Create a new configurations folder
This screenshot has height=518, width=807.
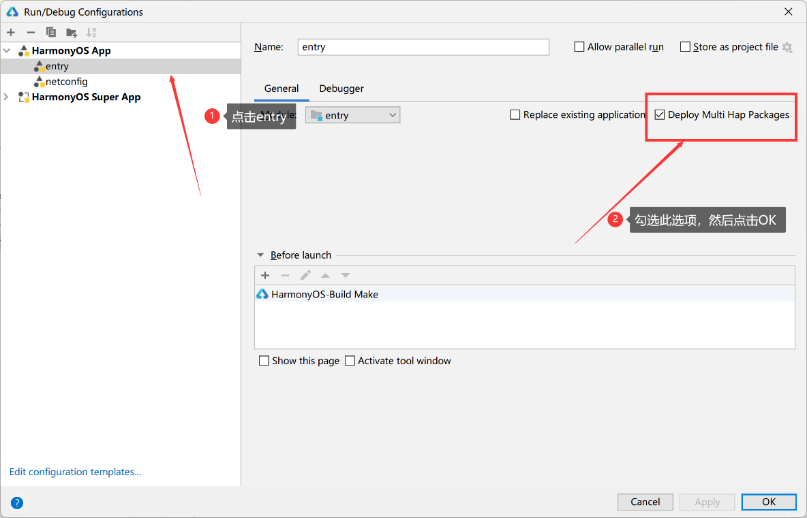coord(72,33)
